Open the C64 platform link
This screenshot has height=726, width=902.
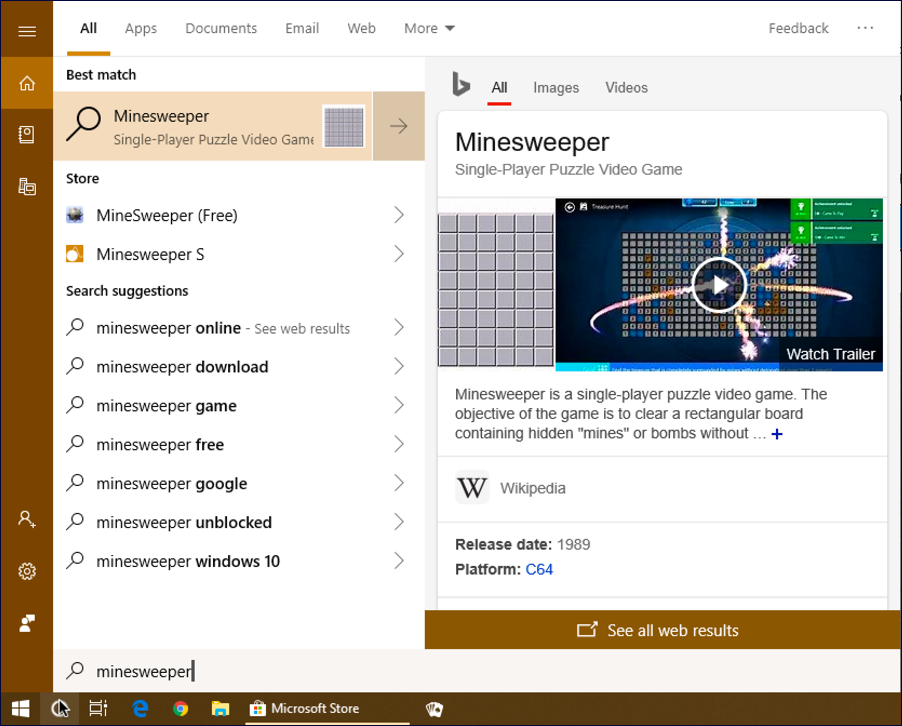click(x=539, y=570)
